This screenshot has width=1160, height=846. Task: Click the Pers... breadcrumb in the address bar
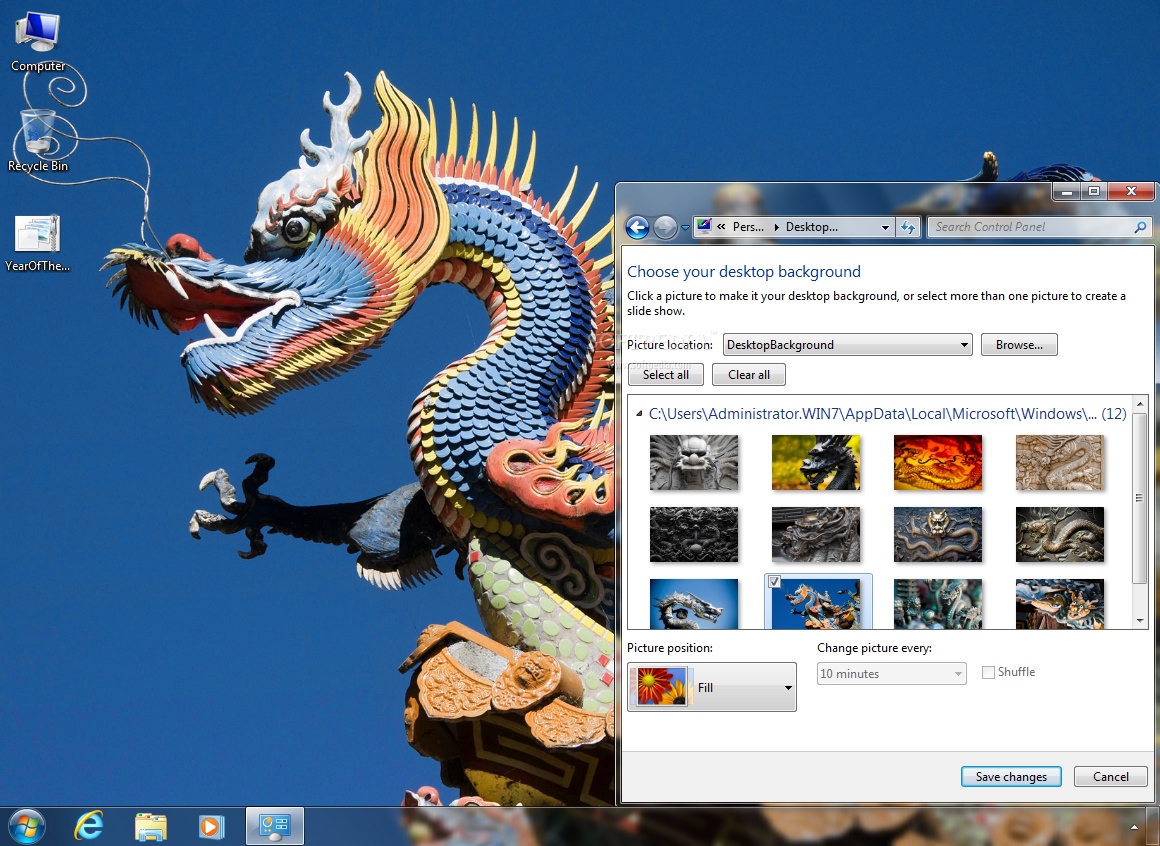[748, 227]
